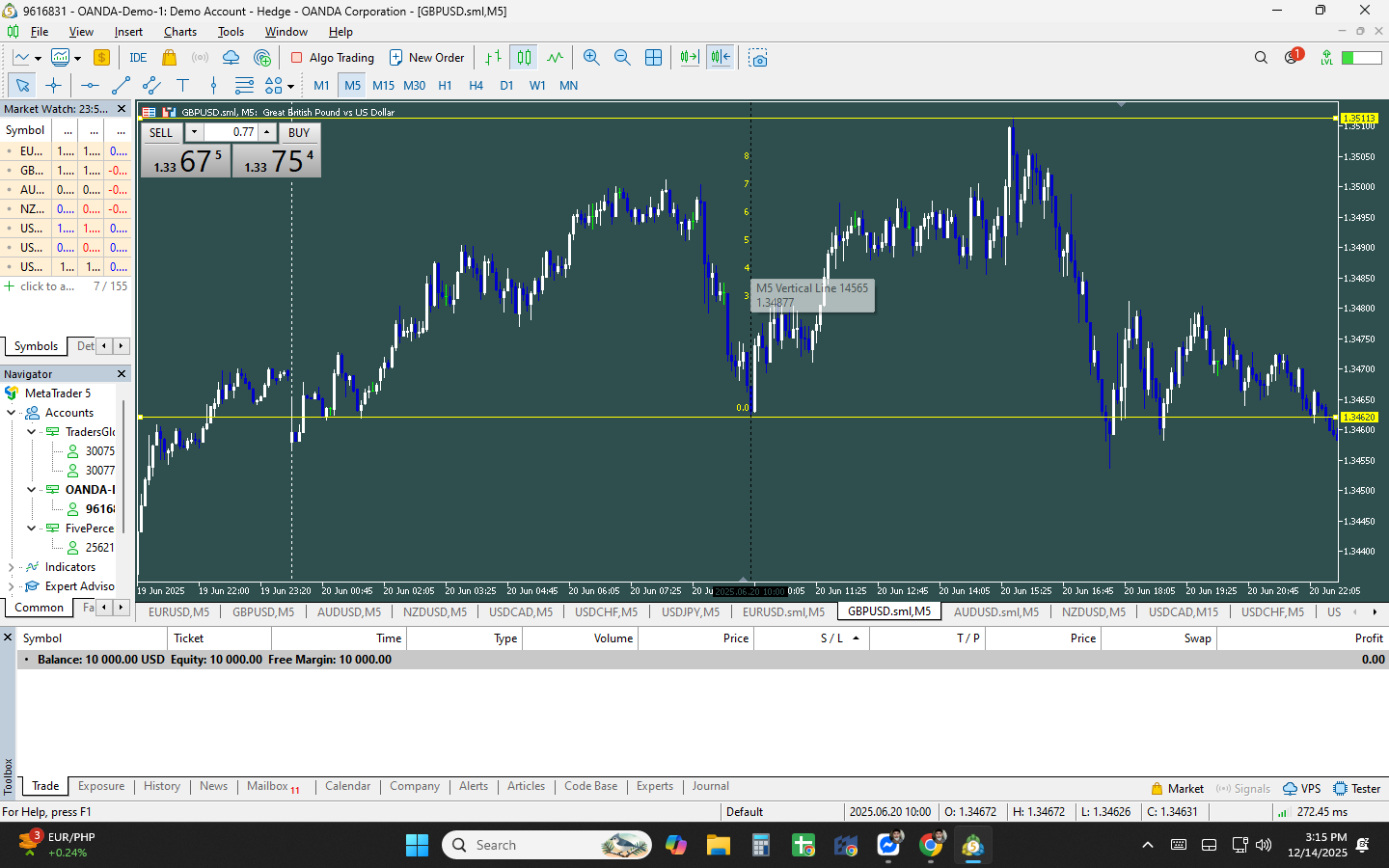Open the Tools menu
Viewport: 1389px width, 868px height.
pyautogui.click(x=231, y=32)
